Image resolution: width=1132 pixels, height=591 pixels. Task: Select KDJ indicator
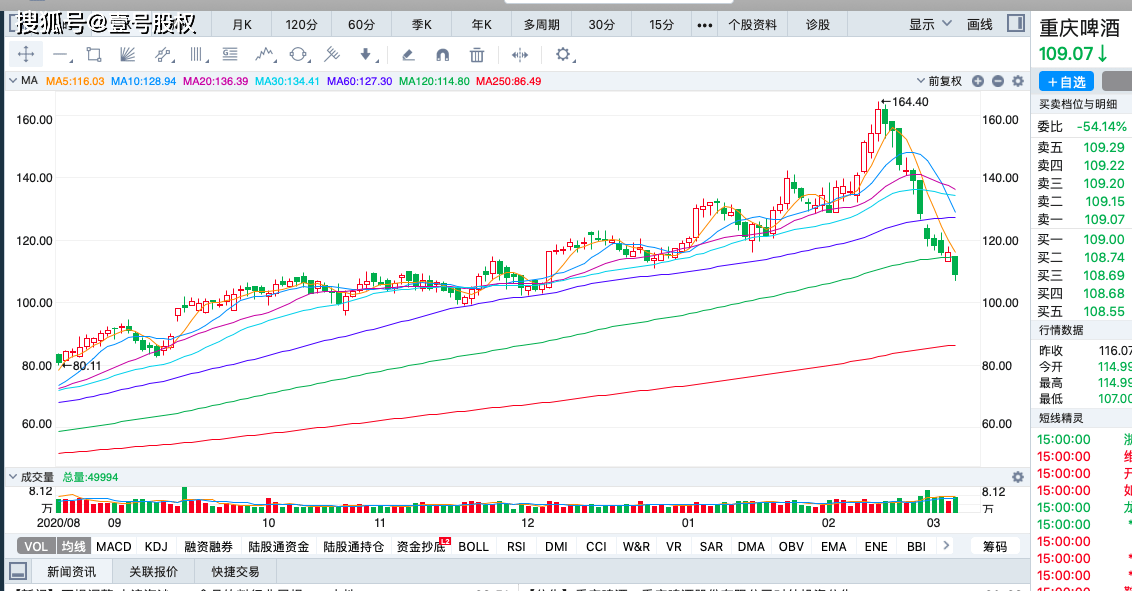[x=156, y=546]
